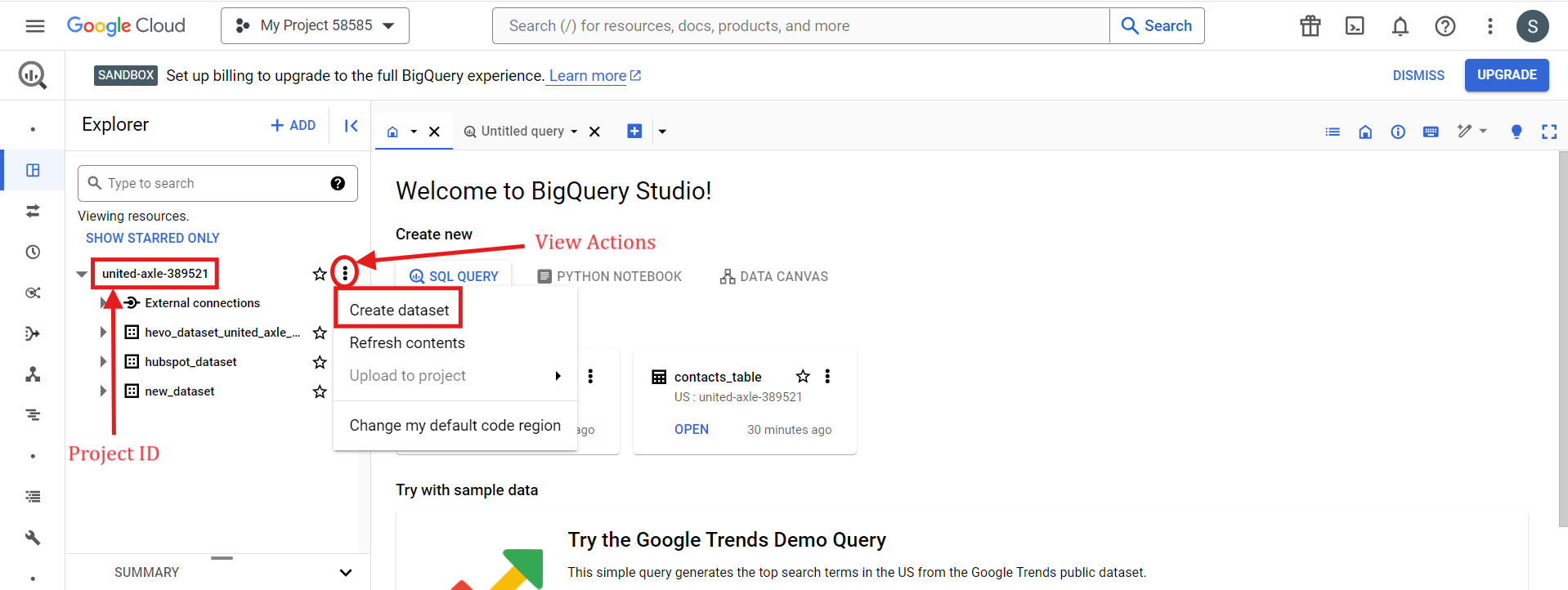The image size is (1568, 590).
Task: Click the home icon in the right toolbar
Action: point(1365,132)
